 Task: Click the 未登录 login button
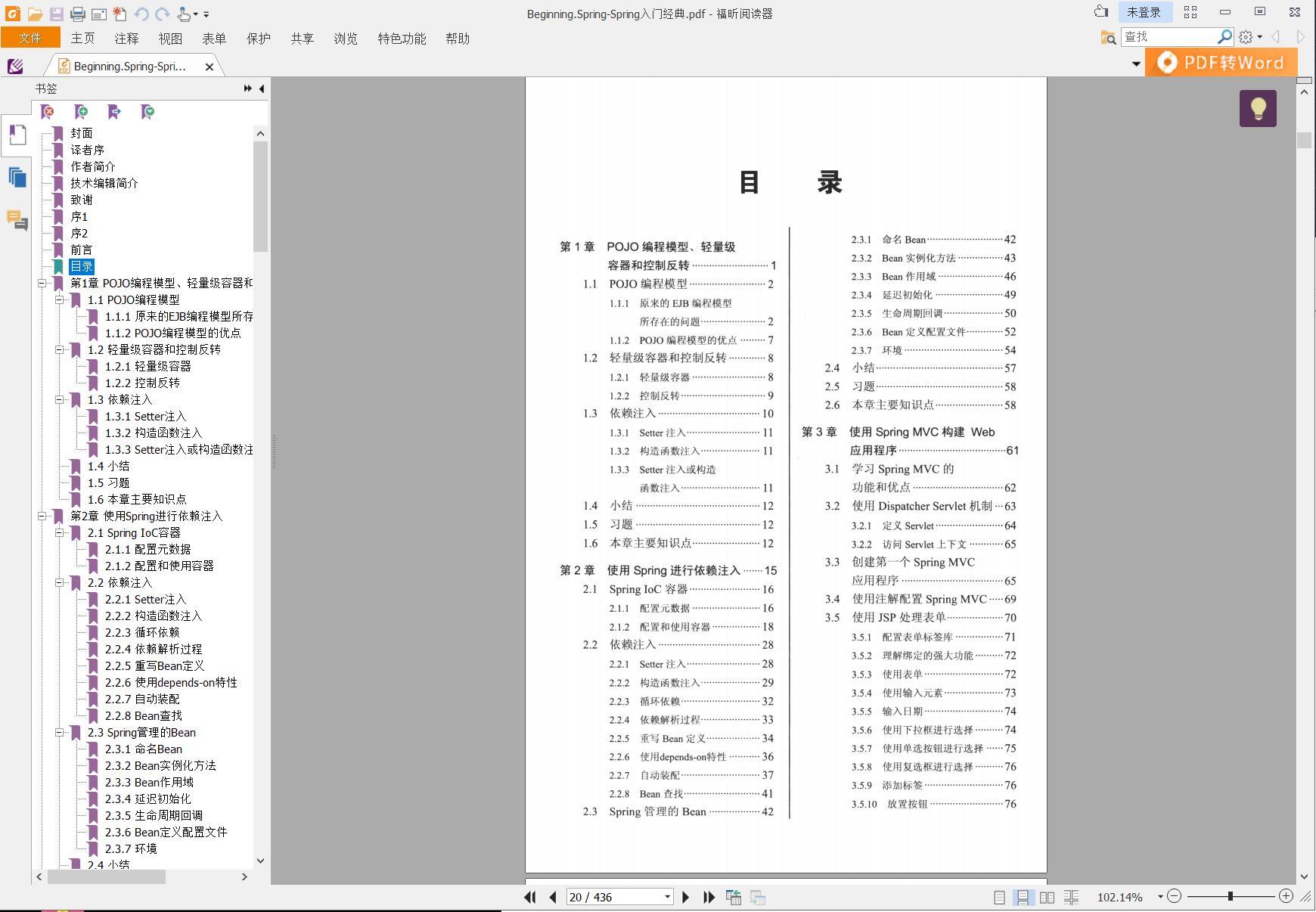(x=1144, y=12)
